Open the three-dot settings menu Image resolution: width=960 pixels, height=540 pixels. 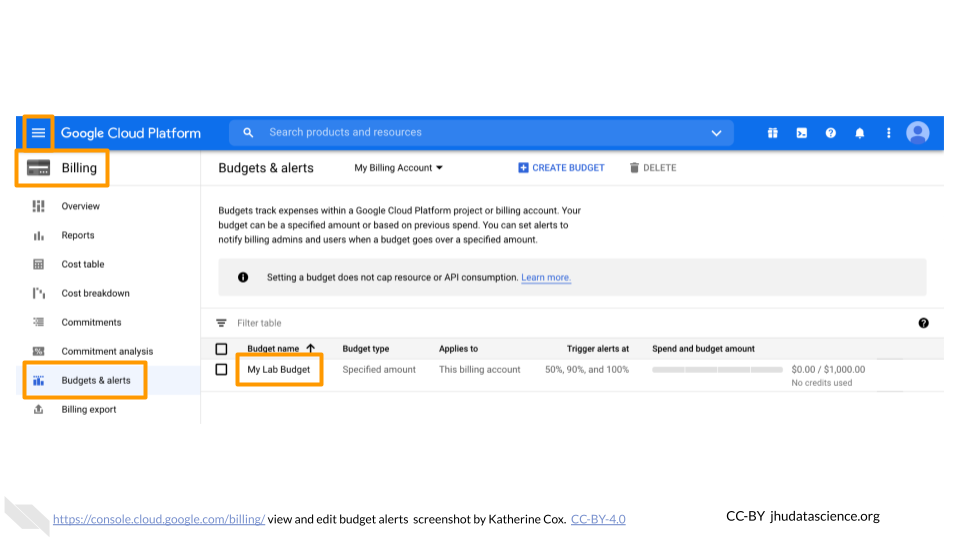(888, 133)
